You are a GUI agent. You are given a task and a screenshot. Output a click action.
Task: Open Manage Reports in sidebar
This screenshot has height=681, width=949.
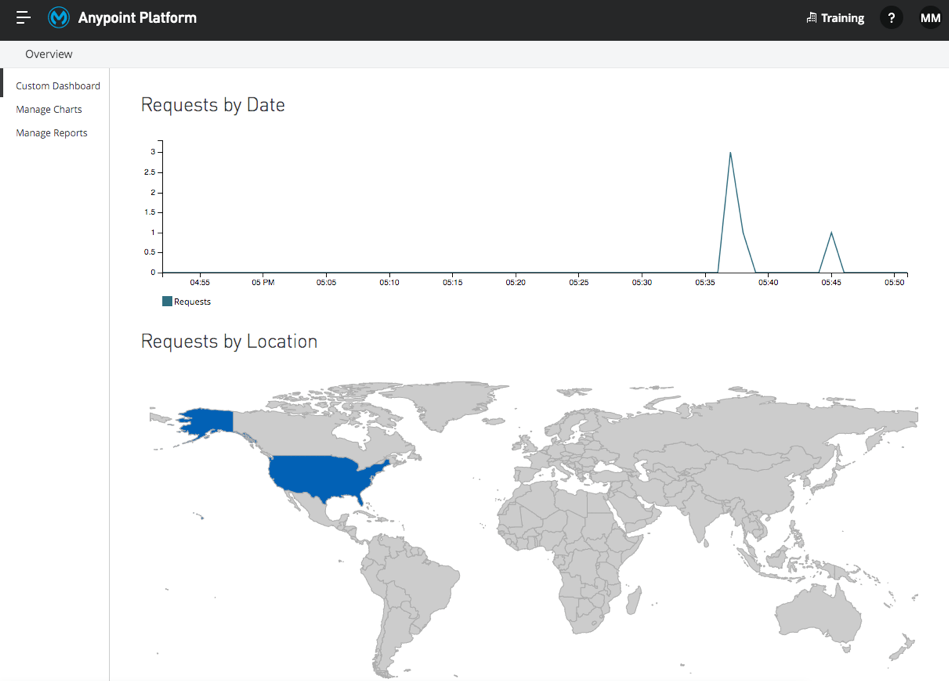[51, 133]
